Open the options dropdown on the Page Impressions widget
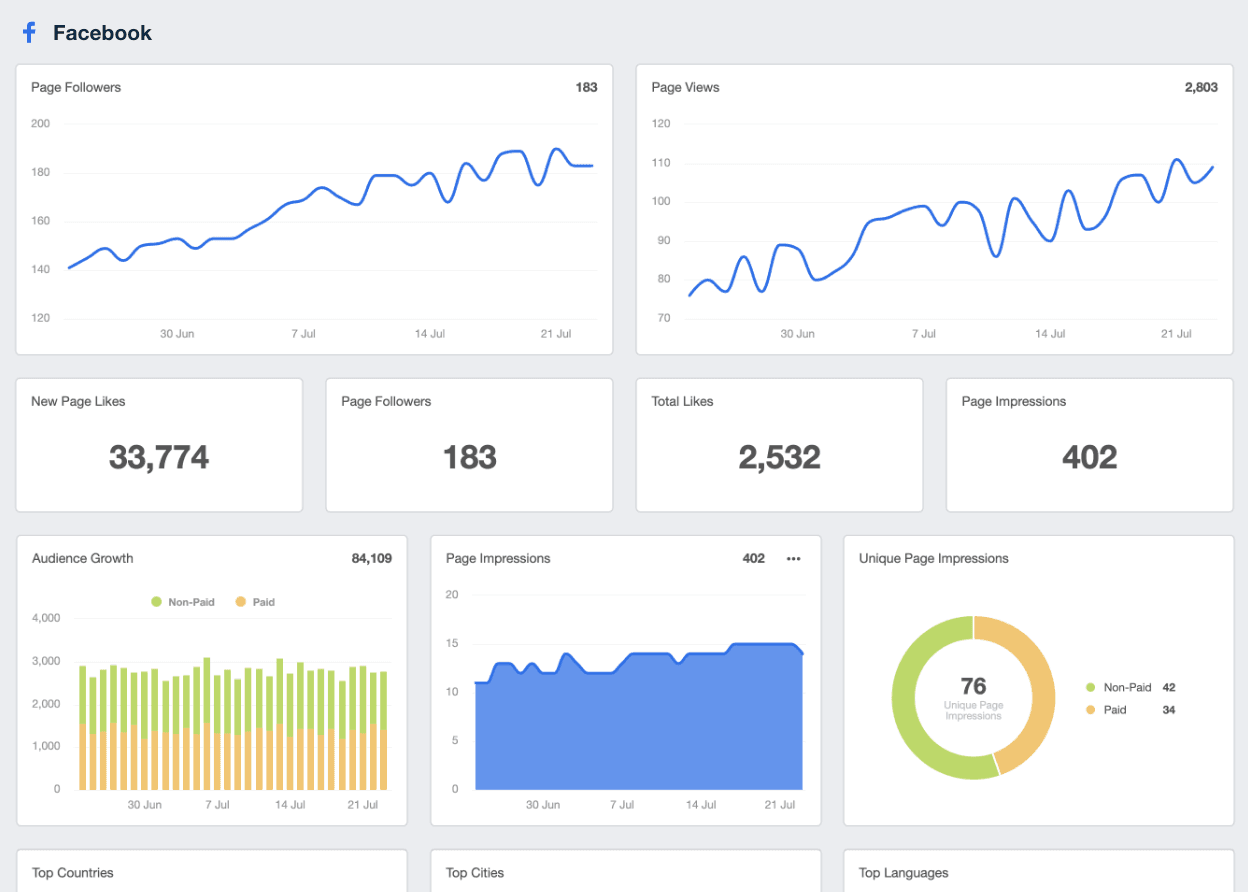The width and height of the screenshot is (1248, 892). pos(793,558)
